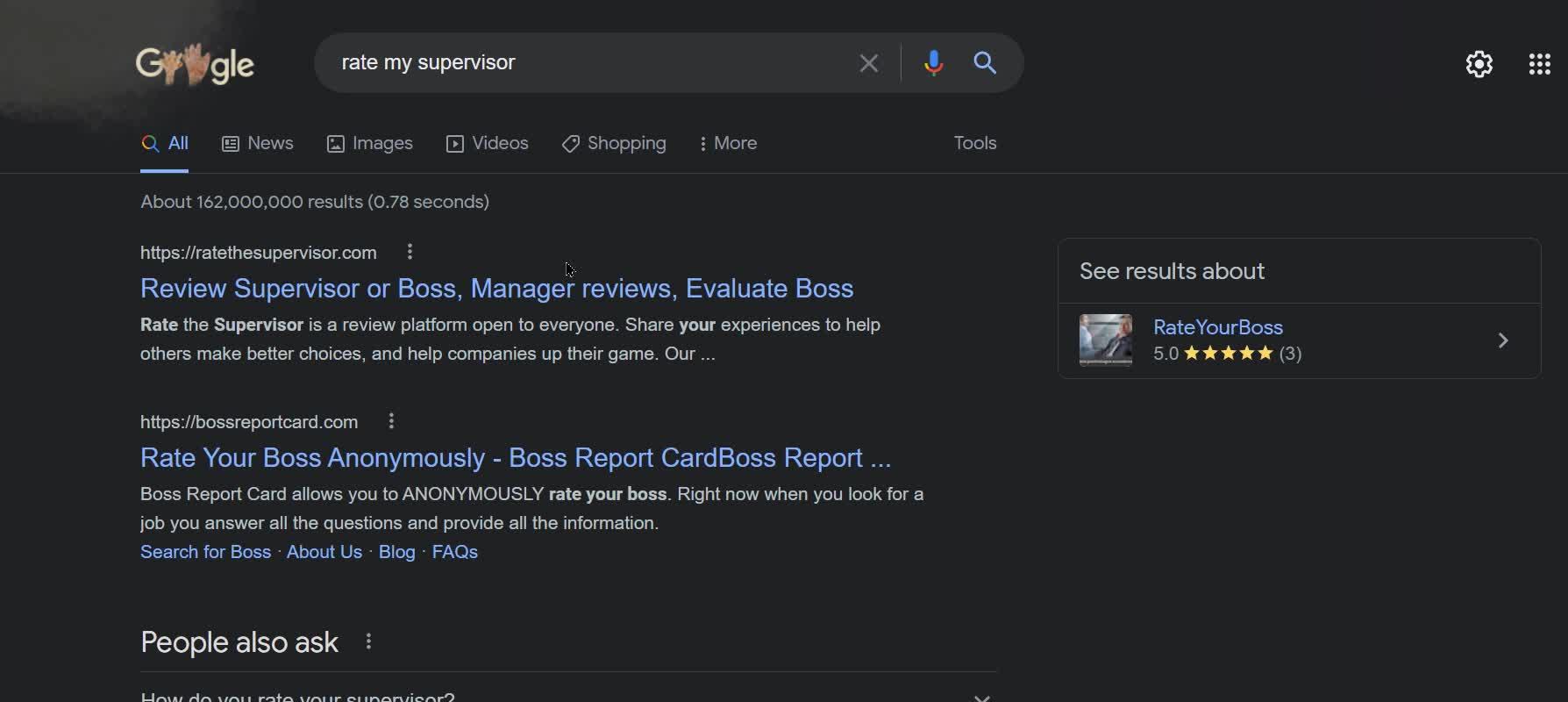The image size is (1568, 702).
Task: Click the 'About 162,000,000 results' stats text
Action: 315,202
